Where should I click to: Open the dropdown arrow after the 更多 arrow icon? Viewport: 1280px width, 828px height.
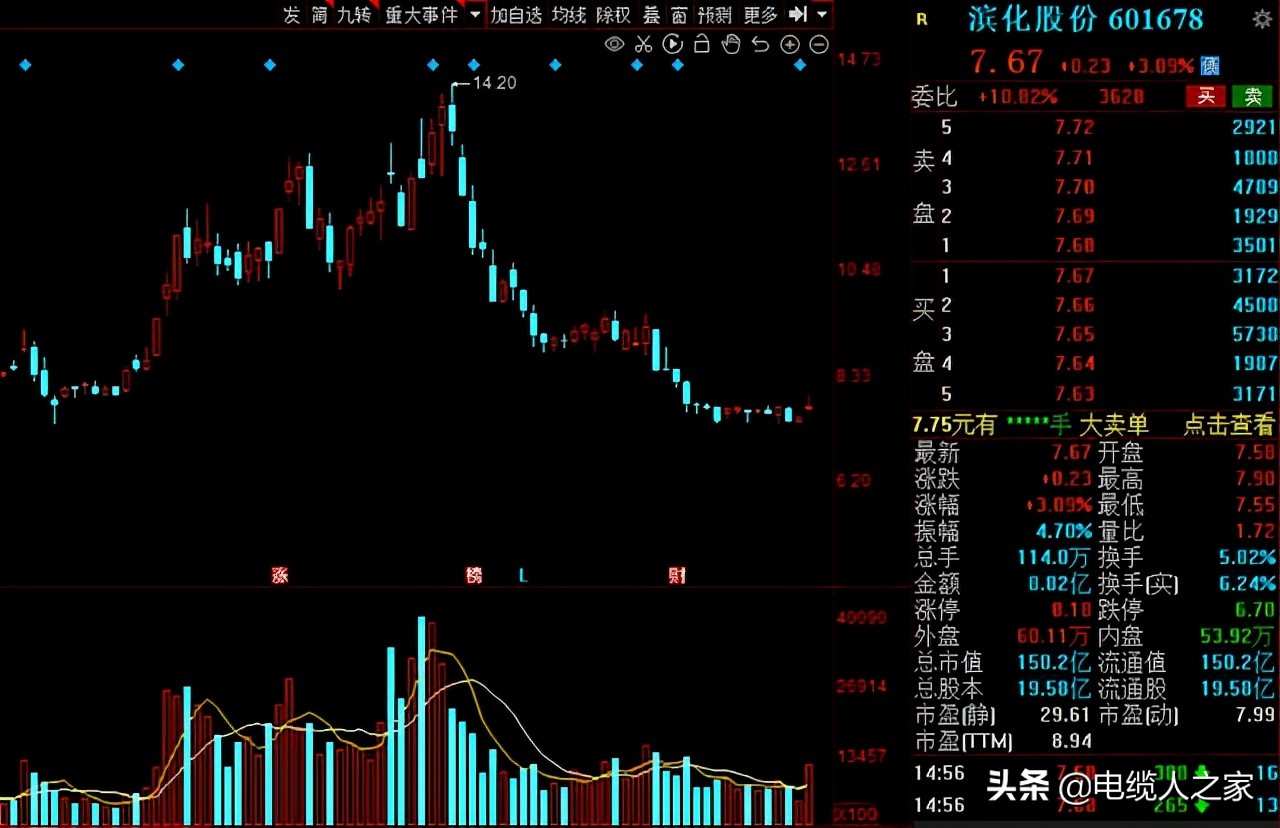pyautogui.click(x=822, y=15)
